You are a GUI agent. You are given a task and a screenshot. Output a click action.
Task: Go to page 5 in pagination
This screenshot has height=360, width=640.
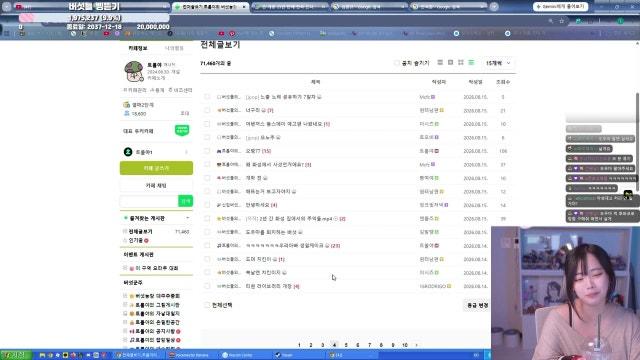346,345
